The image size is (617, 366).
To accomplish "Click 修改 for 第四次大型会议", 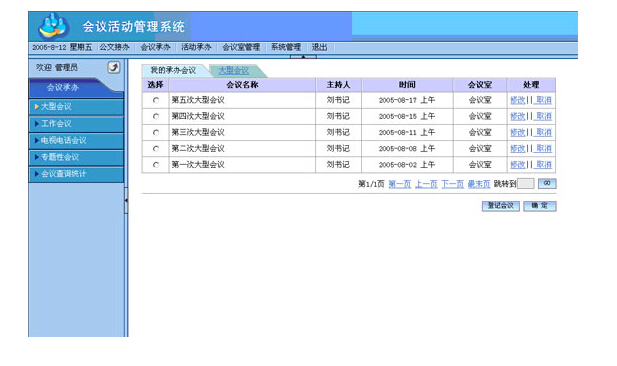I will [518, 116].
